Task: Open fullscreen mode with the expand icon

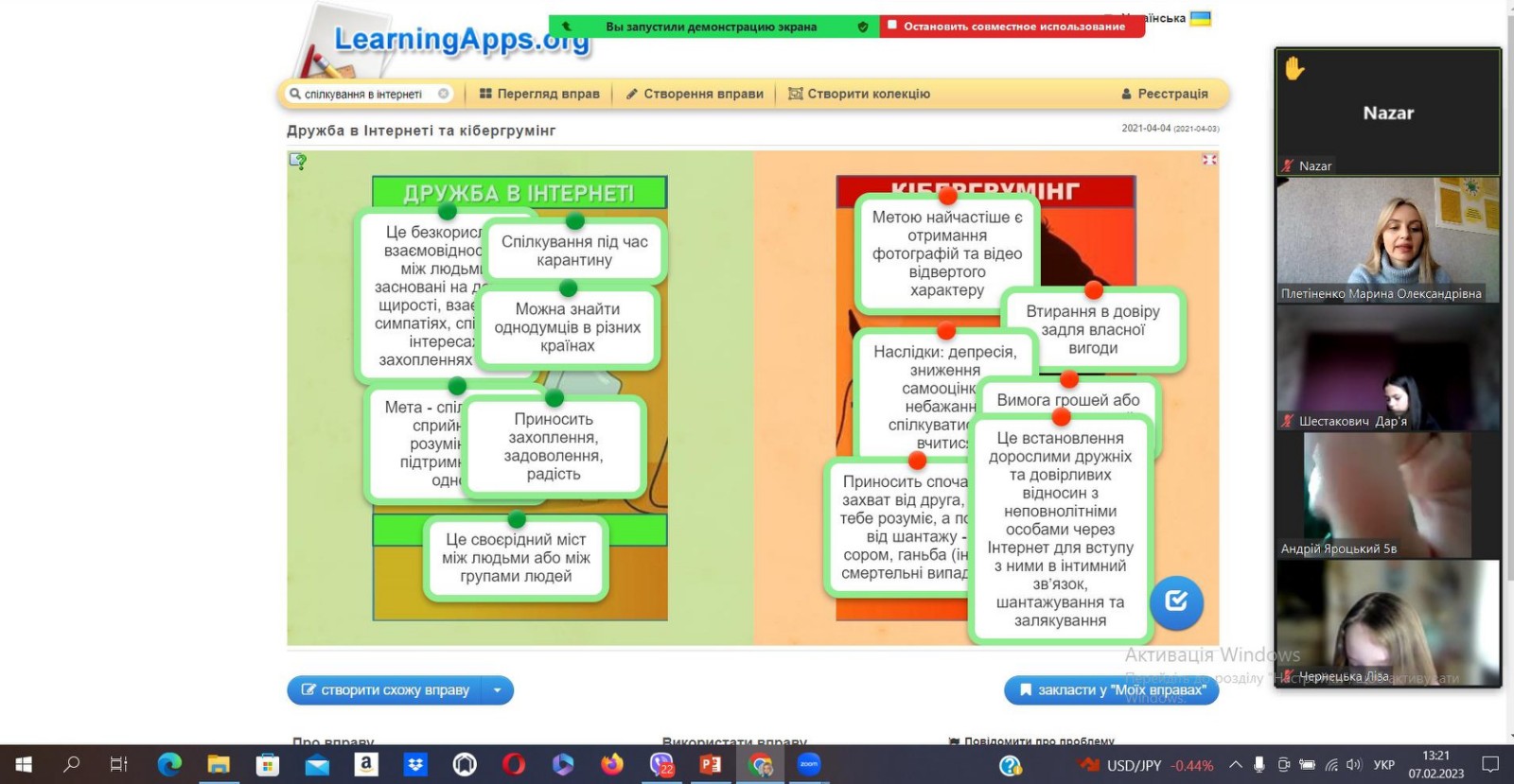Action: tap(1209, 160)
